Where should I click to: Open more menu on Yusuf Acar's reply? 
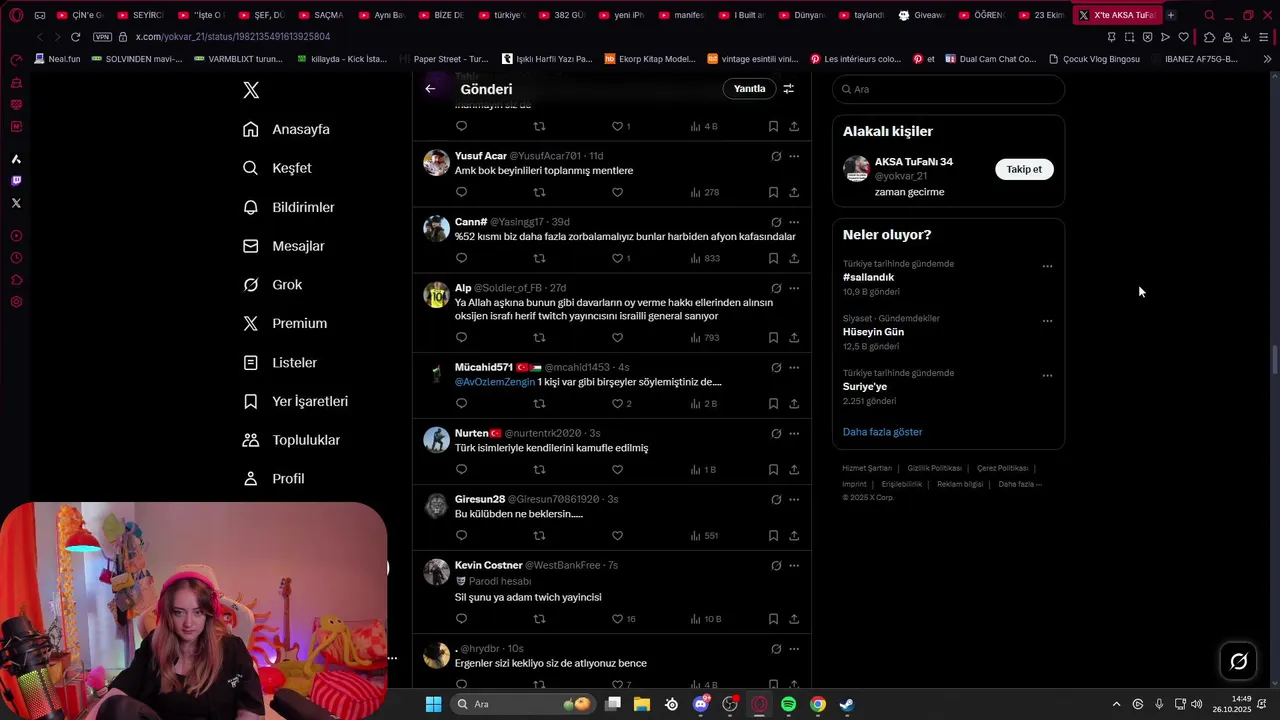click(x=794, y=156)
